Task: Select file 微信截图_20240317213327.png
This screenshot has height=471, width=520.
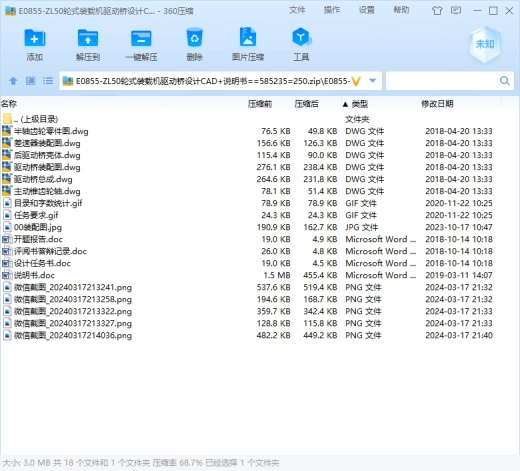Action: click(x=73, y=323)
